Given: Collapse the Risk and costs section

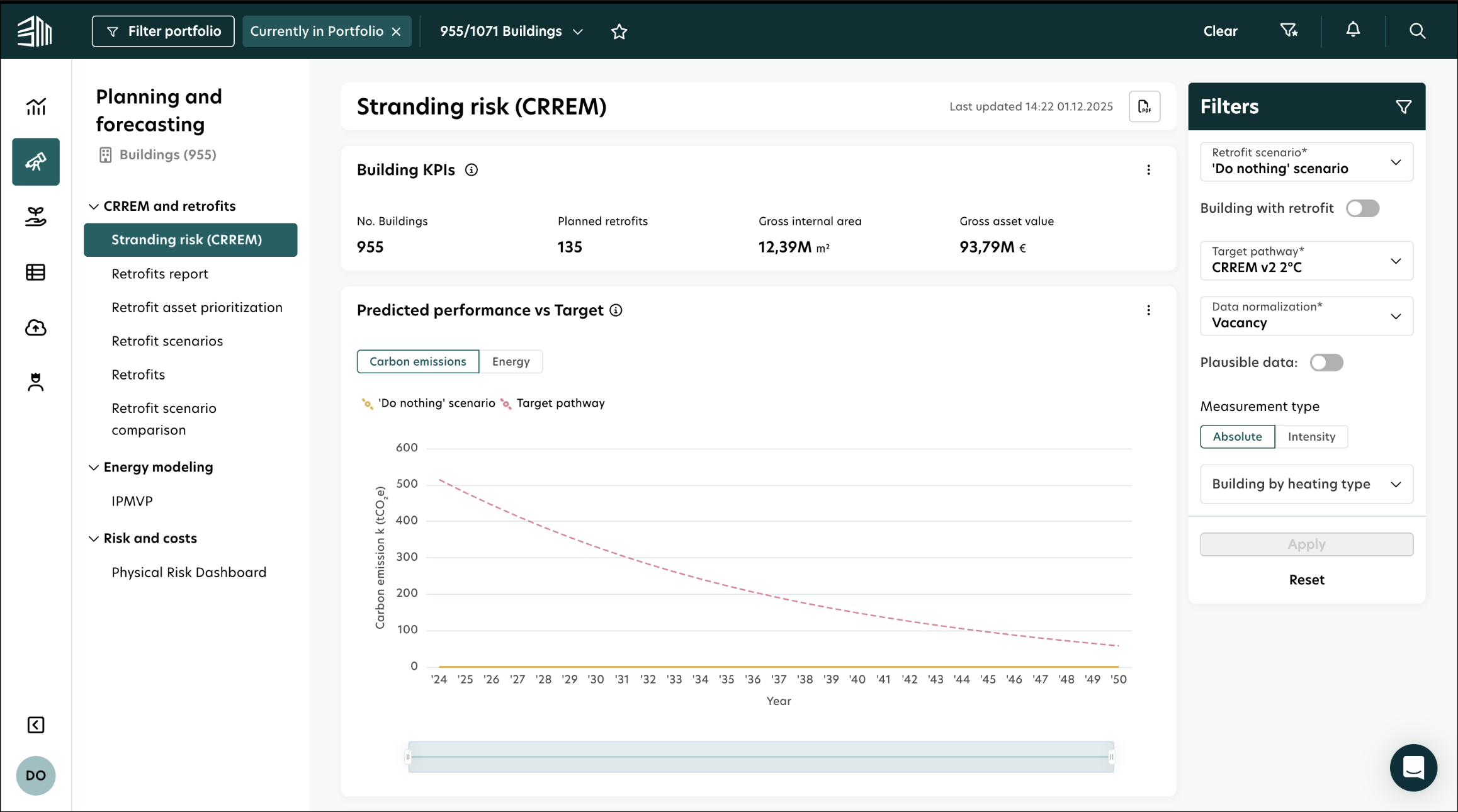Looking at the screenshot, I should tap(94, 539).
